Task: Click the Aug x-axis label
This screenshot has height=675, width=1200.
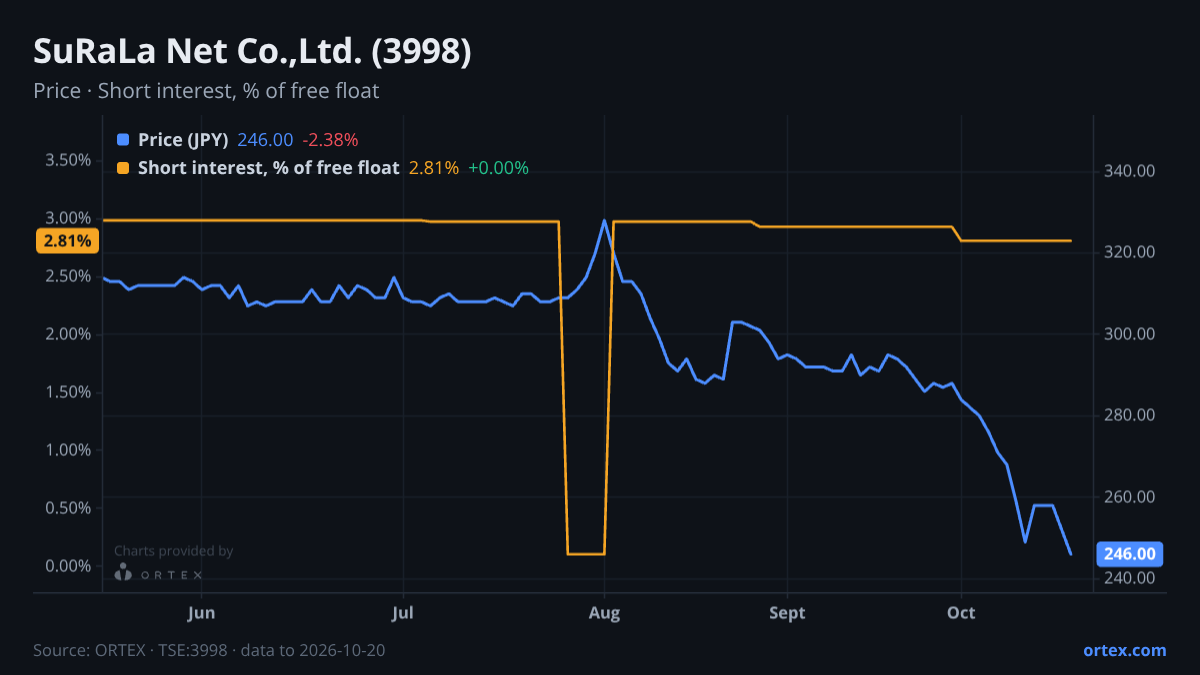Action: click(x=604, y=612)
